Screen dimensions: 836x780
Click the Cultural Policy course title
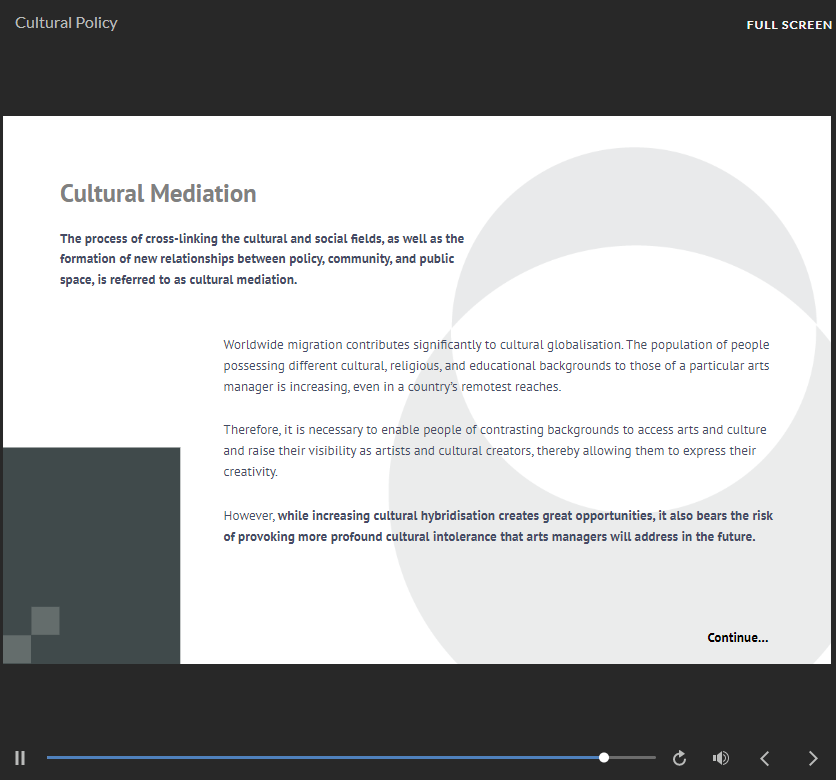click(x=66, y=22)
